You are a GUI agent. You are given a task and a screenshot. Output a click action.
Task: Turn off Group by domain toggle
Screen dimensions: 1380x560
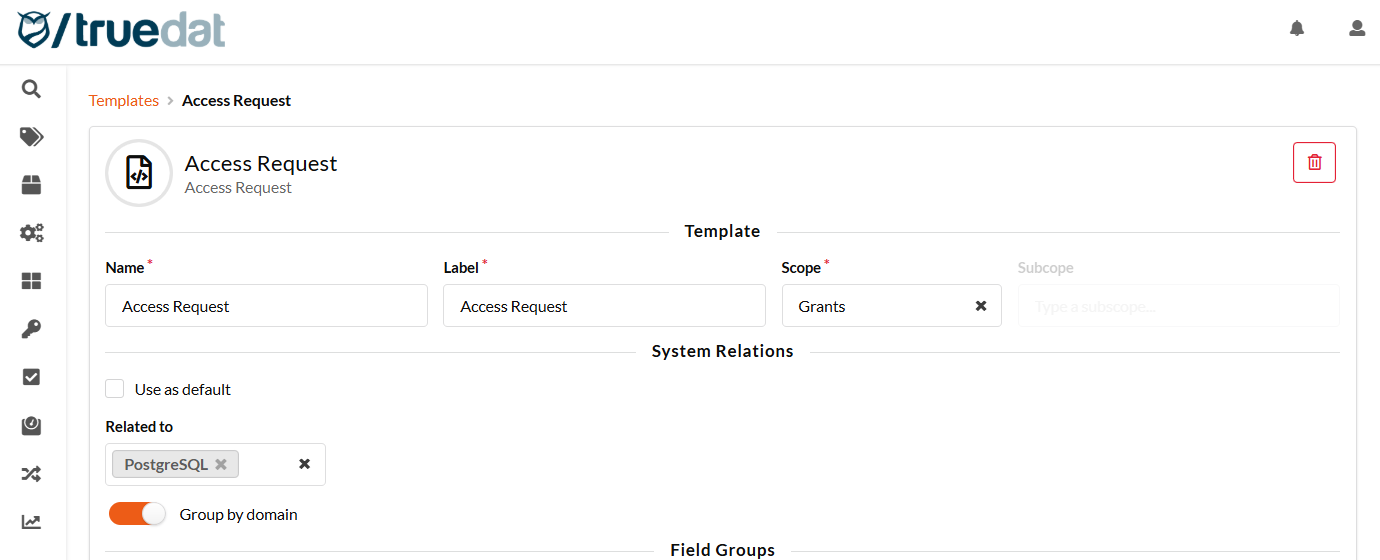pyautogui.click(x=137, y=514)
